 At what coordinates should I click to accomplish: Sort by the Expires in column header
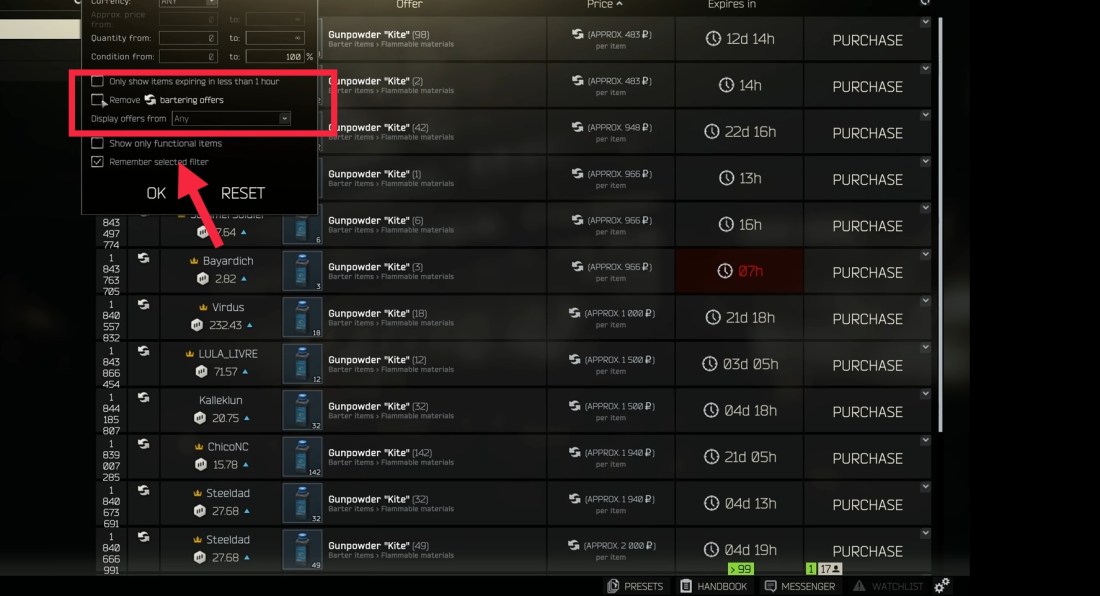[731, 4]
